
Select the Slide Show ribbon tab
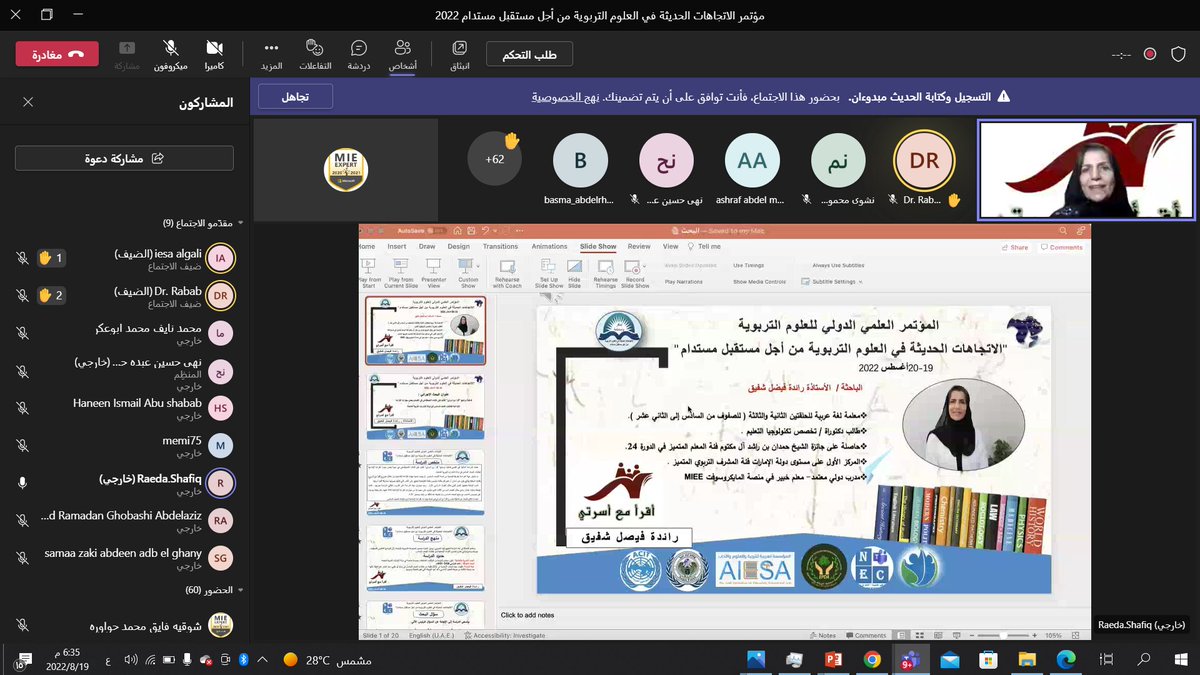597,246
